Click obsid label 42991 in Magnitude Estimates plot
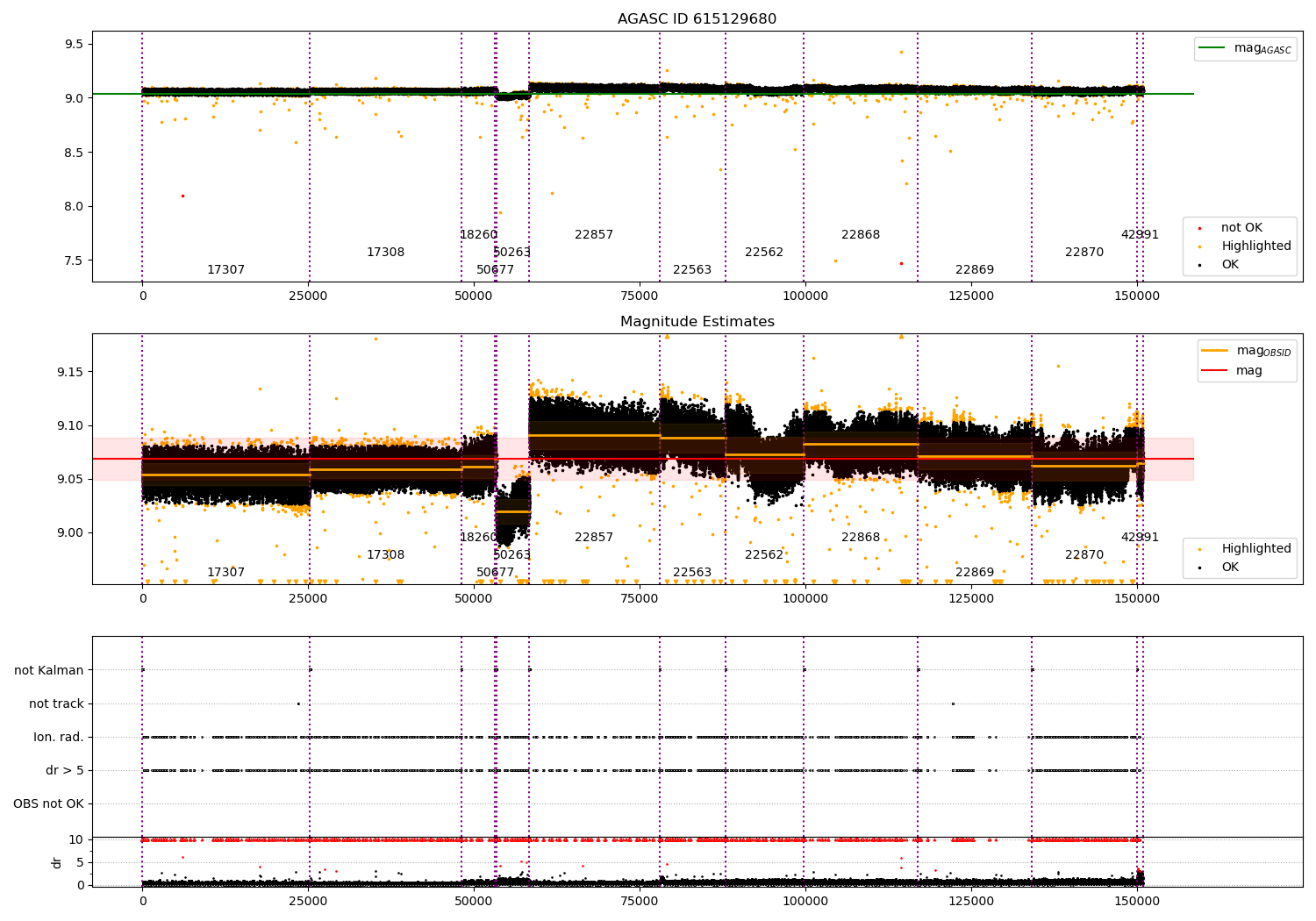1316x921 pixels. coord(1140,538)
